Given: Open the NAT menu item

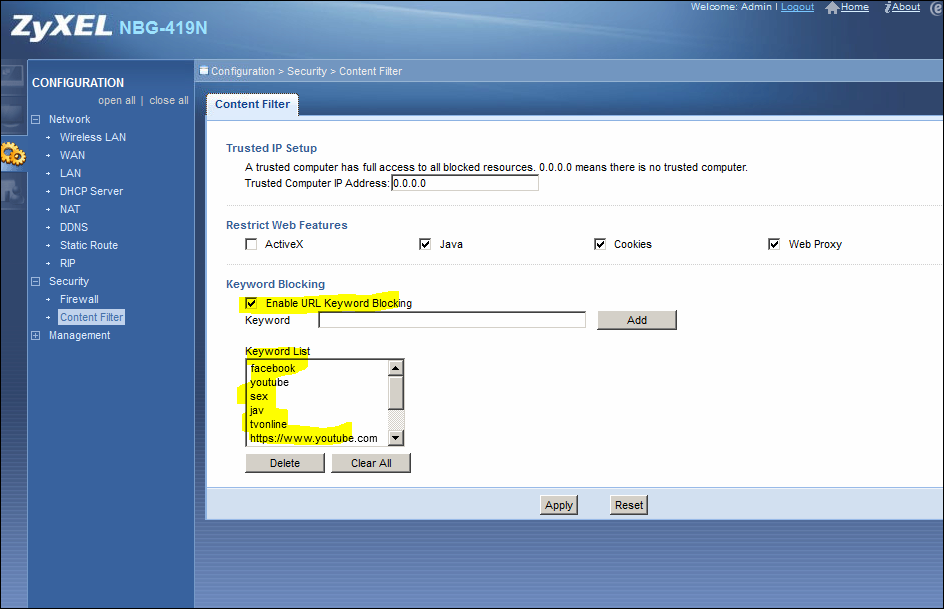Looking at the screenshot, I should tap(70, 209).
